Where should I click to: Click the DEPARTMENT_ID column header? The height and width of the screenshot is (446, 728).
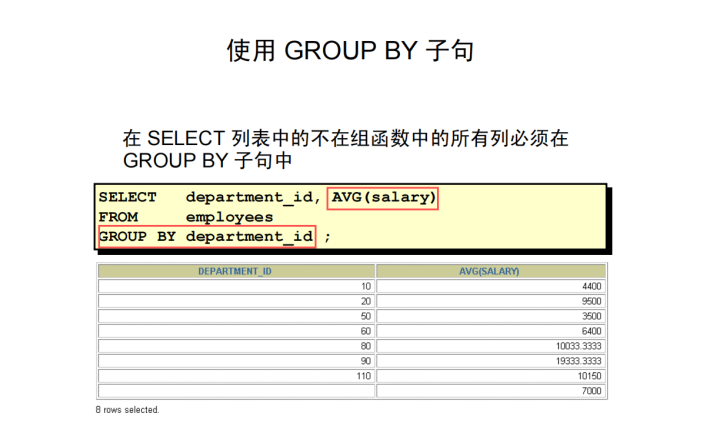point(236,271)
